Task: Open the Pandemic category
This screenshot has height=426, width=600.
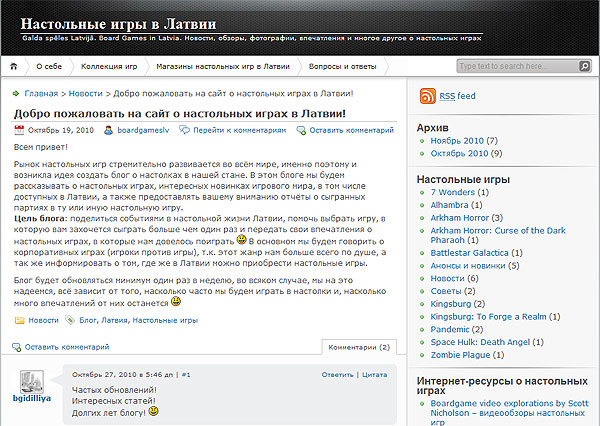Action: point(450,329)
